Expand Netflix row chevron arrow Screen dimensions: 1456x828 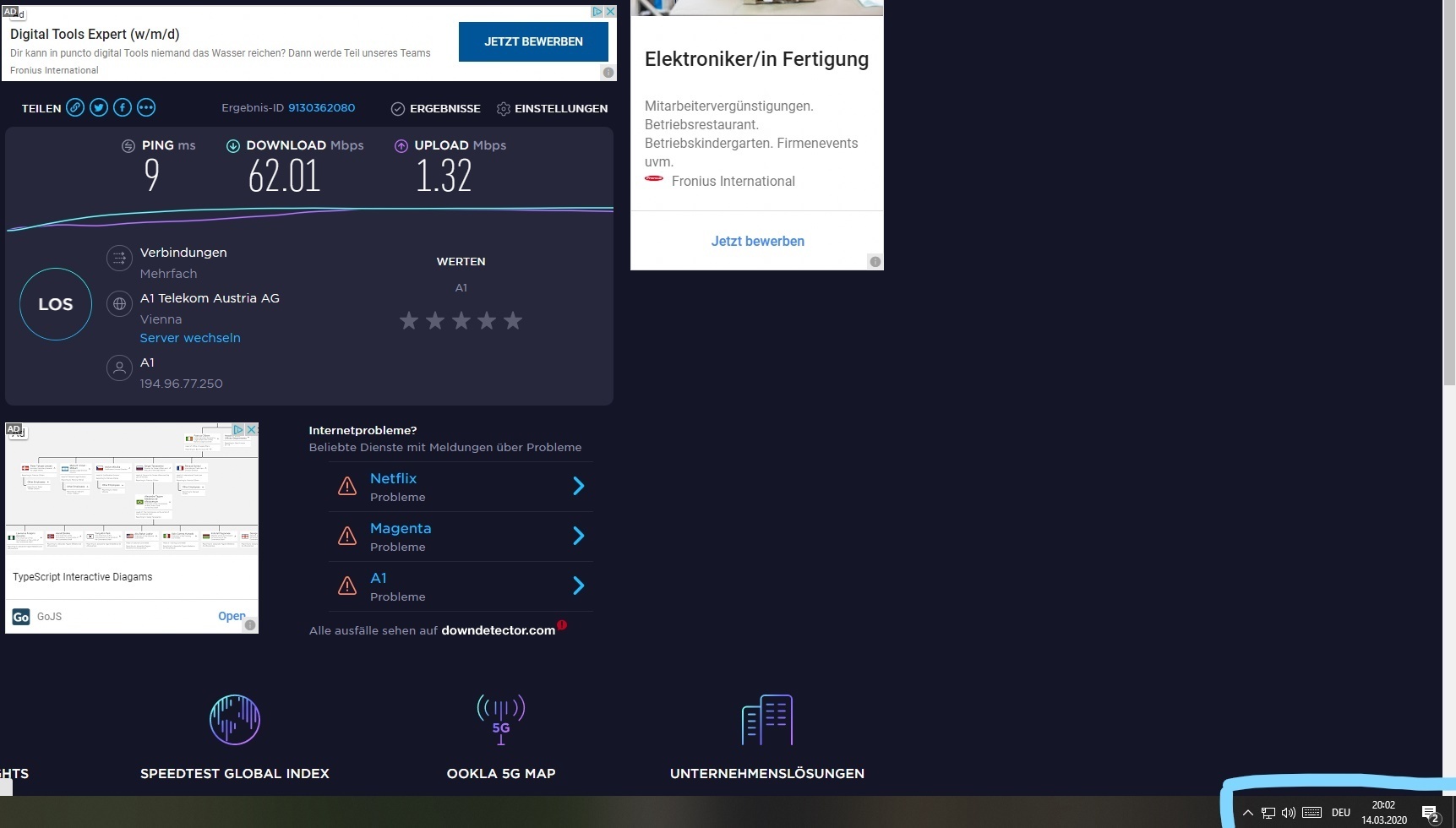[579, 486]
